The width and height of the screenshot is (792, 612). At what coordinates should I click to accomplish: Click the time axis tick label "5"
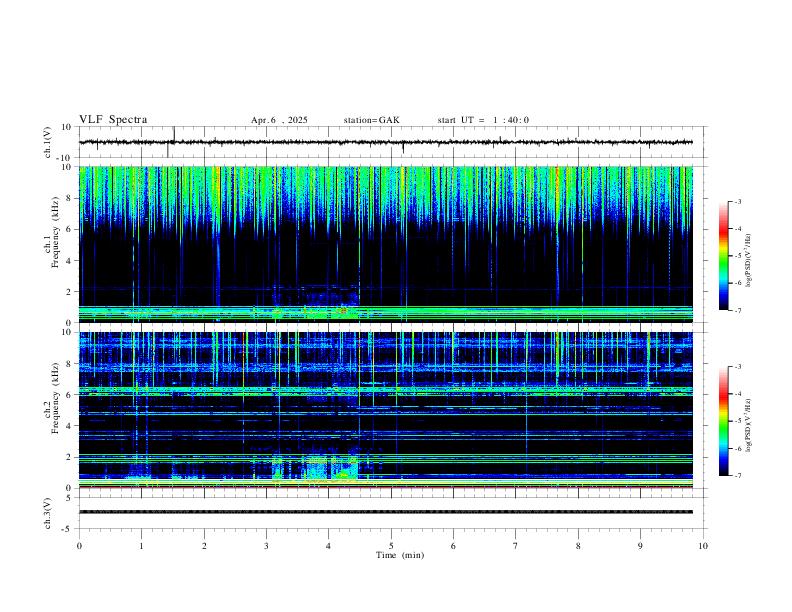point(391,546)
